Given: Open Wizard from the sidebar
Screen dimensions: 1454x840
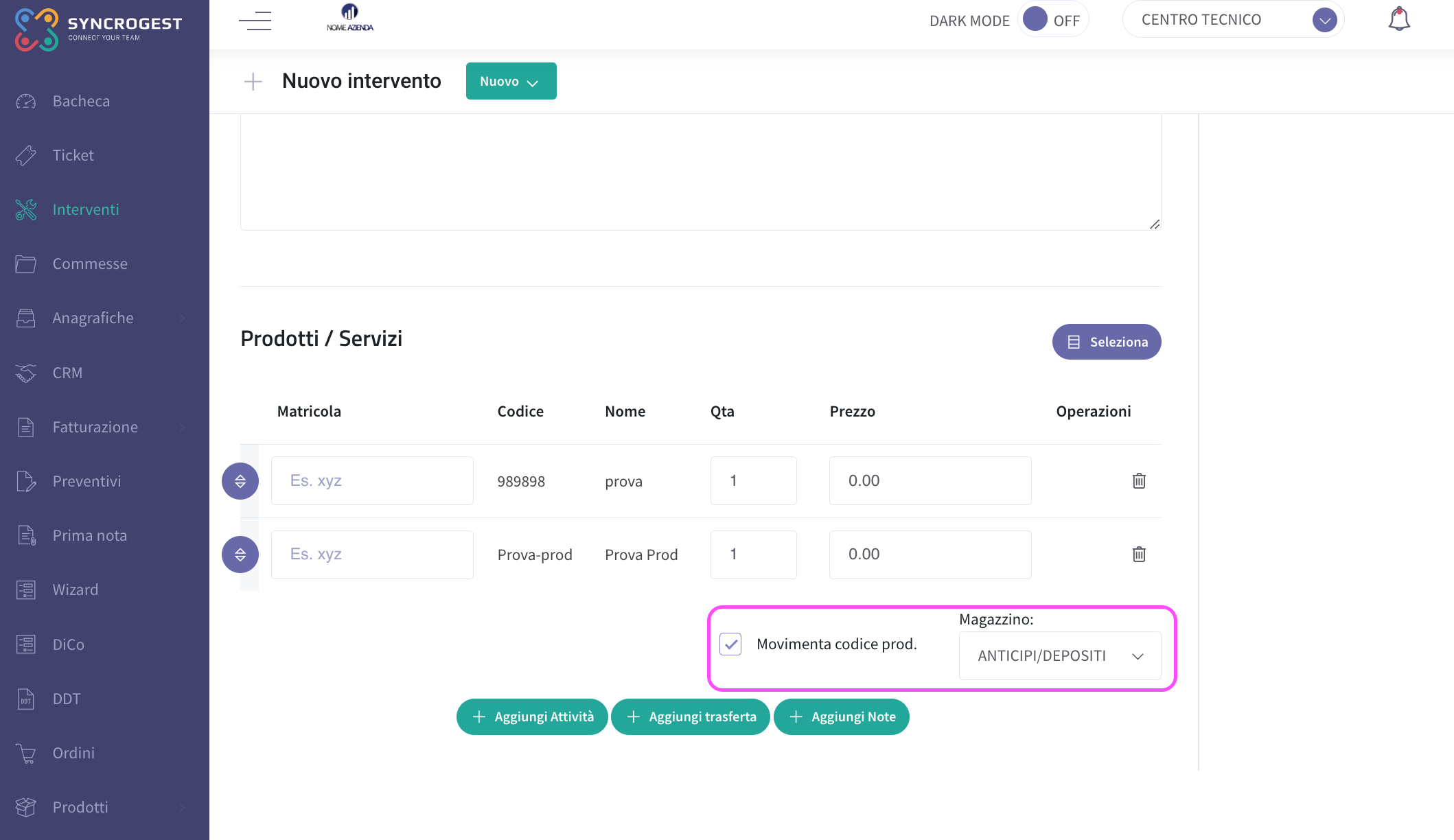Looking at the screenshot, I should (x=76, y=590).
